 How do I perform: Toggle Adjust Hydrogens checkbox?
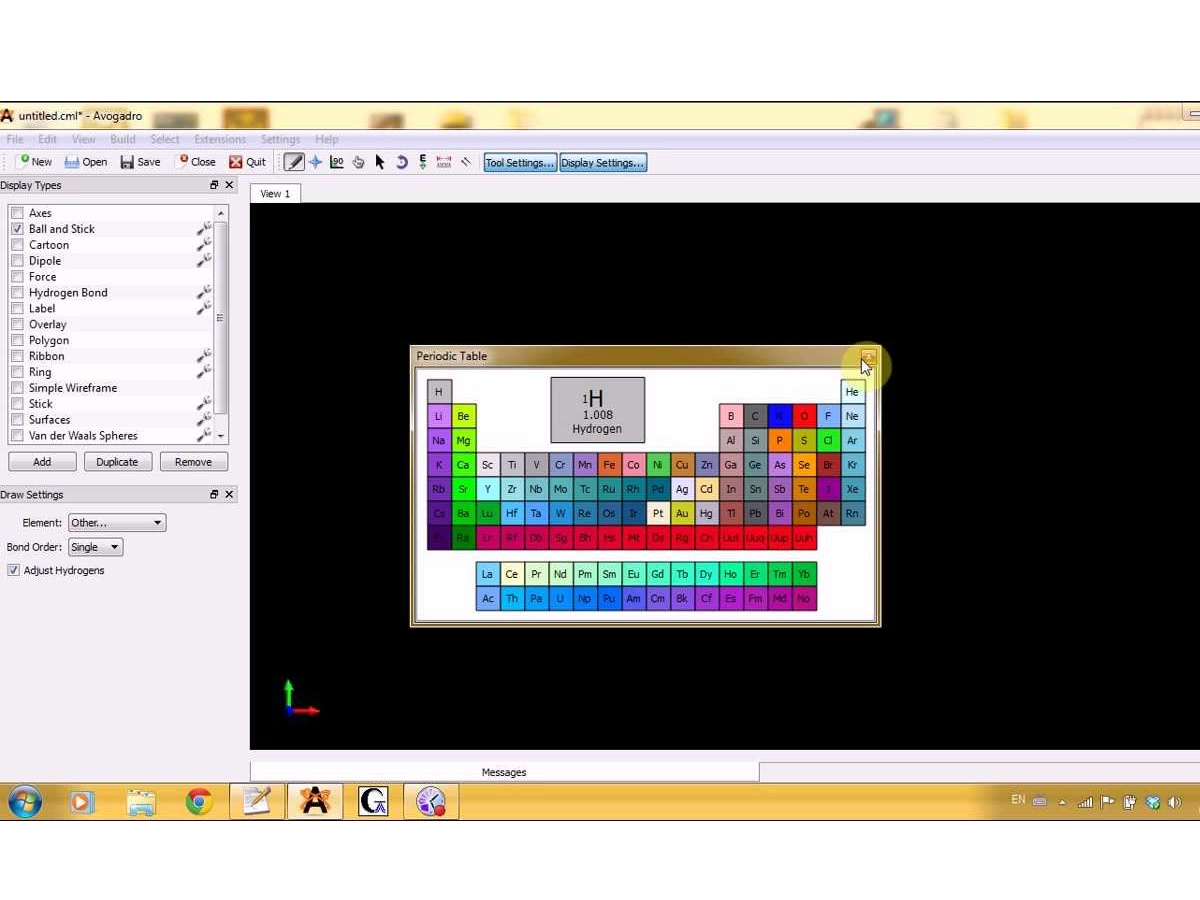pyautogui.click(x=14, y=570)
